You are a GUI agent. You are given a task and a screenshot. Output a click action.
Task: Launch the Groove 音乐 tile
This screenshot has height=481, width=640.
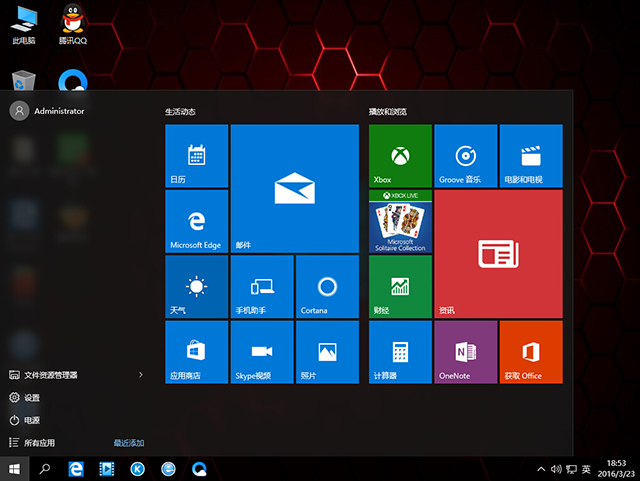tap(465, 156)
